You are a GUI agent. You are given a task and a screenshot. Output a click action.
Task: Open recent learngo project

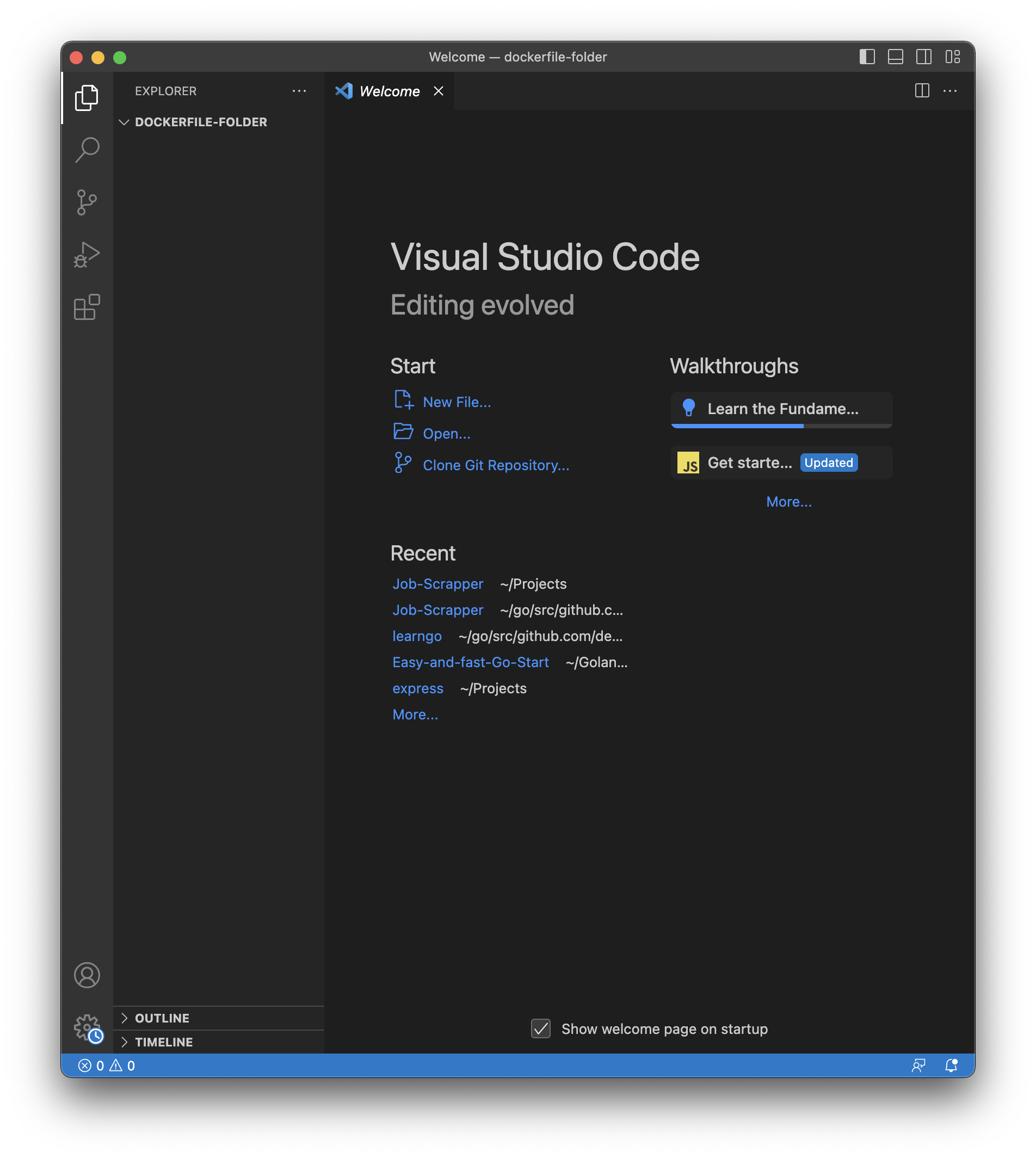(x=417, y=636)
